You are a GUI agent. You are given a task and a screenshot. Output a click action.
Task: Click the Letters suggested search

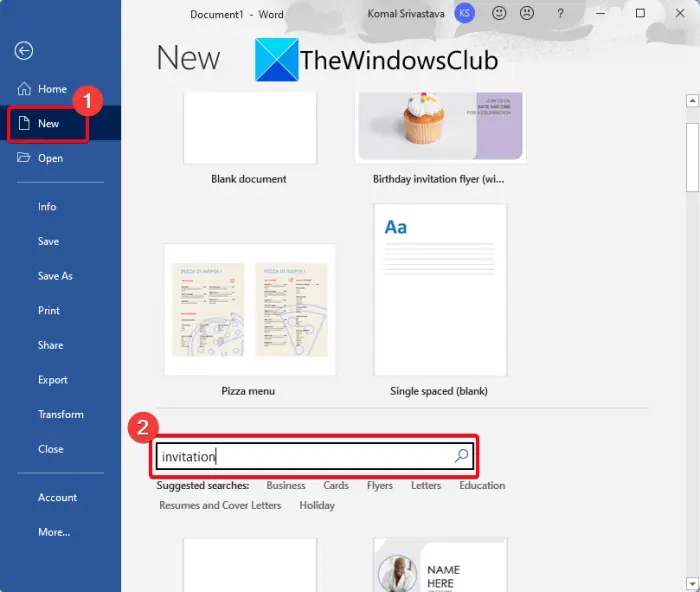coord(426,485)
